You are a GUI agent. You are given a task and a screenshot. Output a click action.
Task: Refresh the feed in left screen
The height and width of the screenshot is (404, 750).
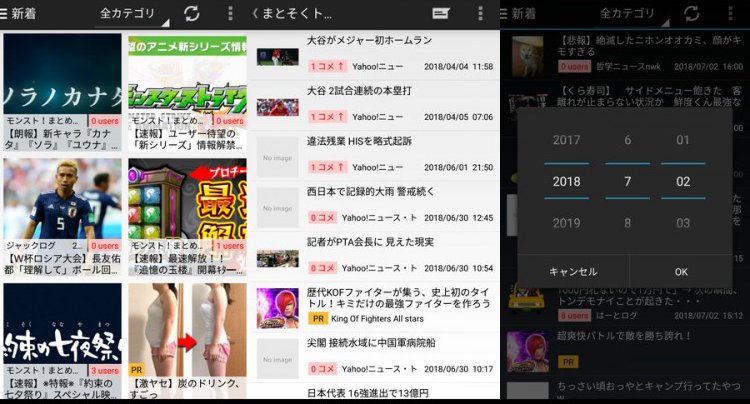(x=192, y=13)
